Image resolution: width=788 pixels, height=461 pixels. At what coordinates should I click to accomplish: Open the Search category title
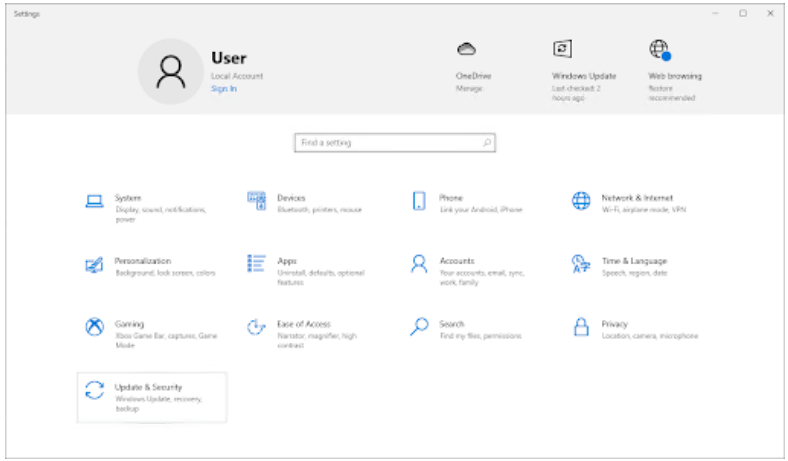point(451,324)
